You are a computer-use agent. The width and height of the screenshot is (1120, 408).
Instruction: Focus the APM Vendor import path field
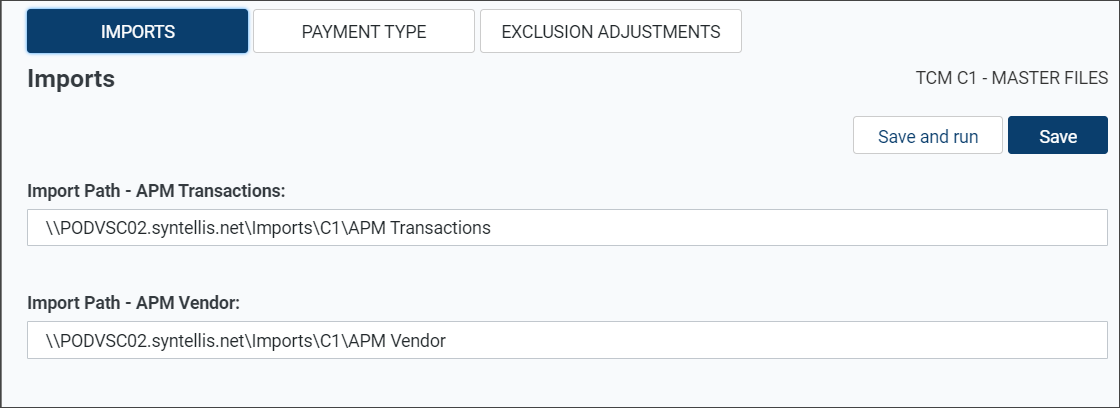[x=567, y=340]
